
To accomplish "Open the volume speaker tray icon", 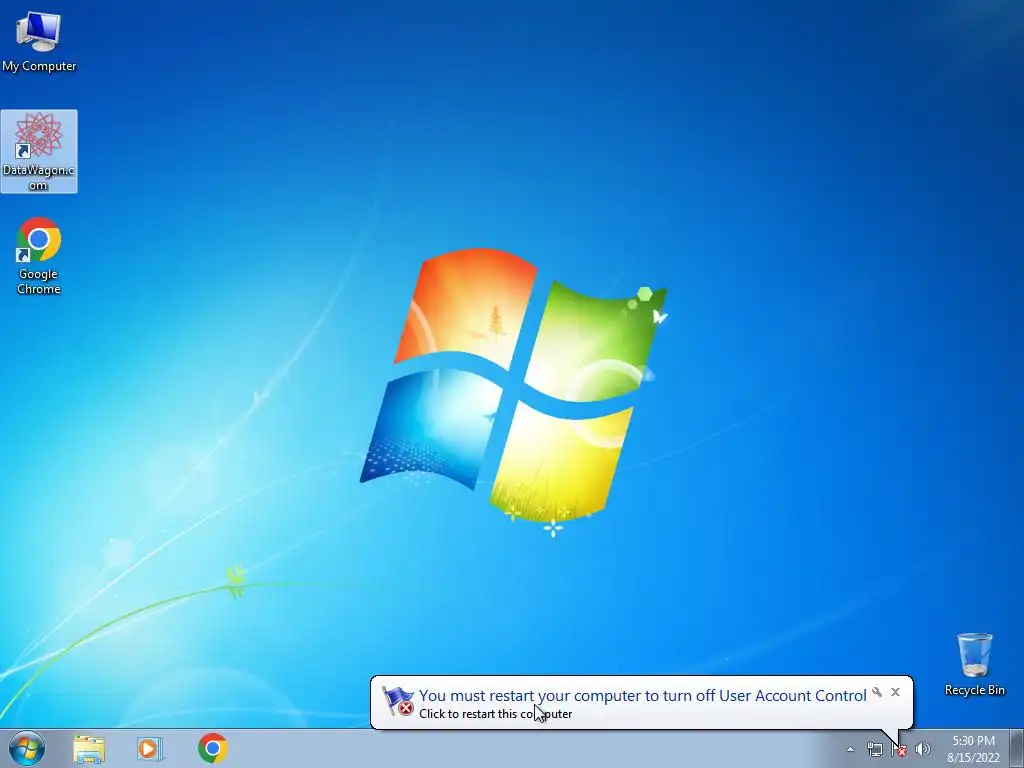I will tap(922, 749).
